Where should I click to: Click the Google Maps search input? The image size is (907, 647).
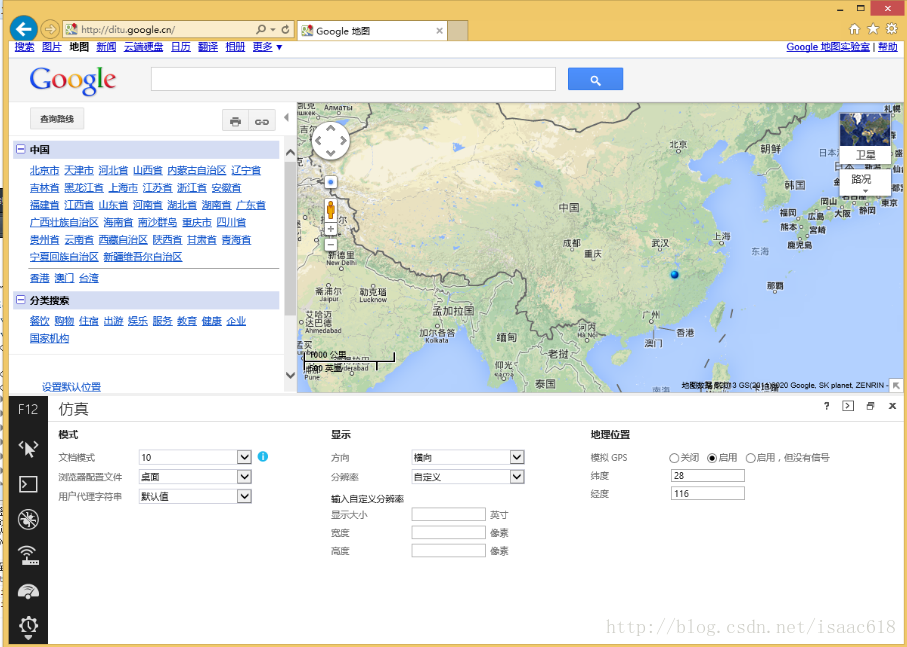coord(353,79)
